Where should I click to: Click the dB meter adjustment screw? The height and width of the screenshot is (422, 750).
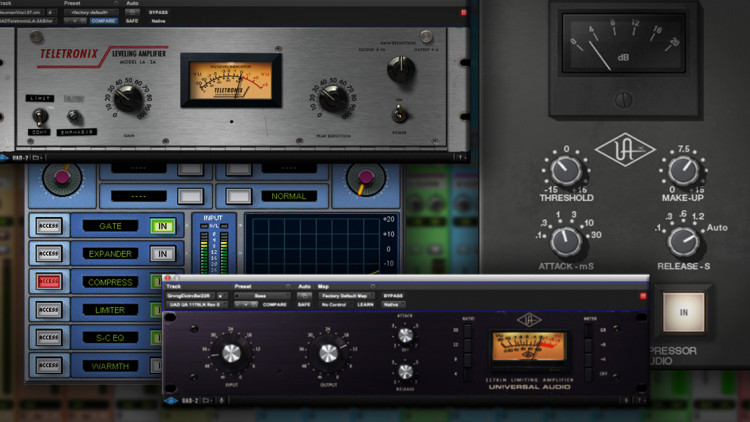[x=624, y=100]
